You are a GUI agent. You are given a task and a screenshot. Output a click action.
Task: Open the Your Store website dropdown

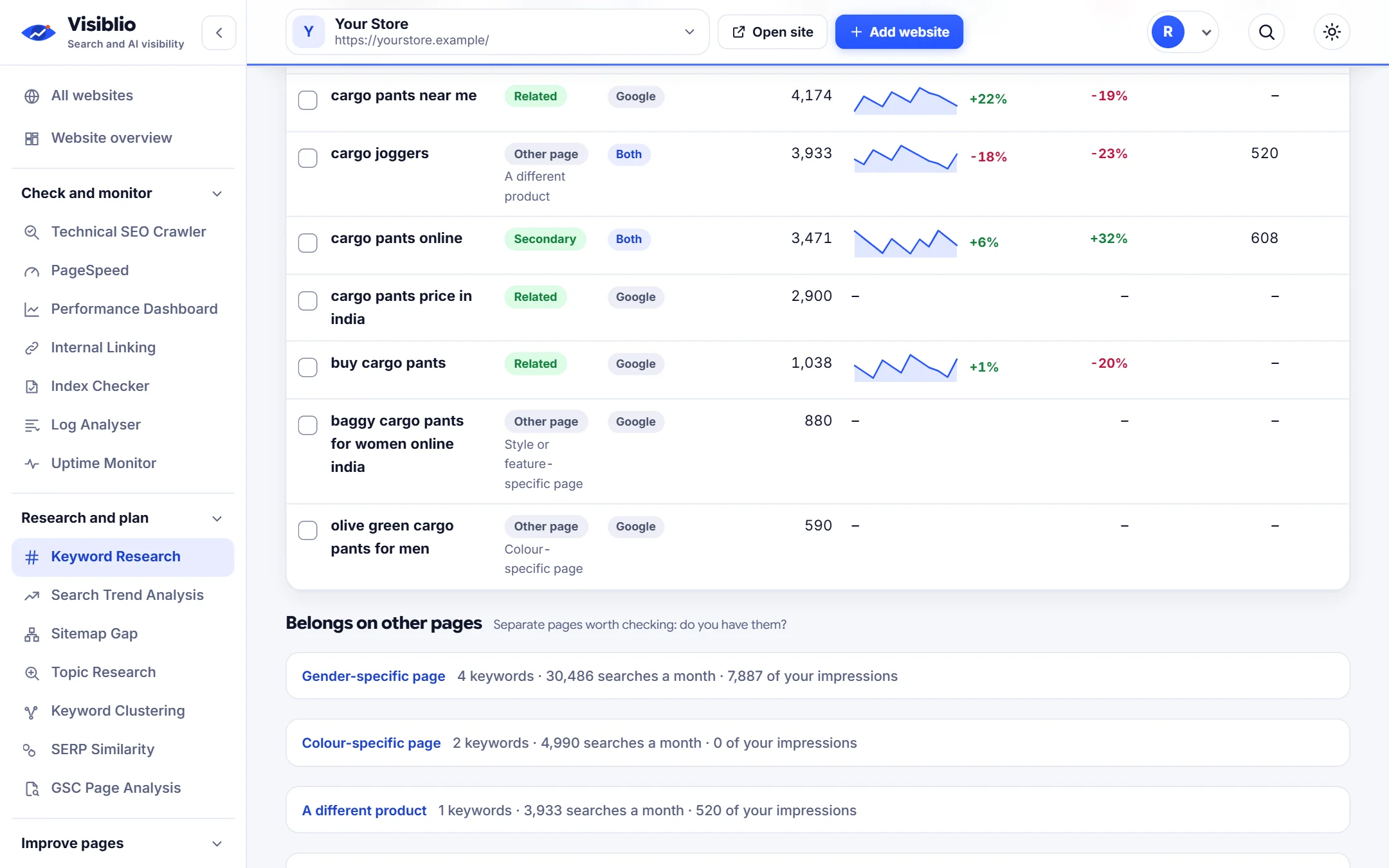point(497,32)
